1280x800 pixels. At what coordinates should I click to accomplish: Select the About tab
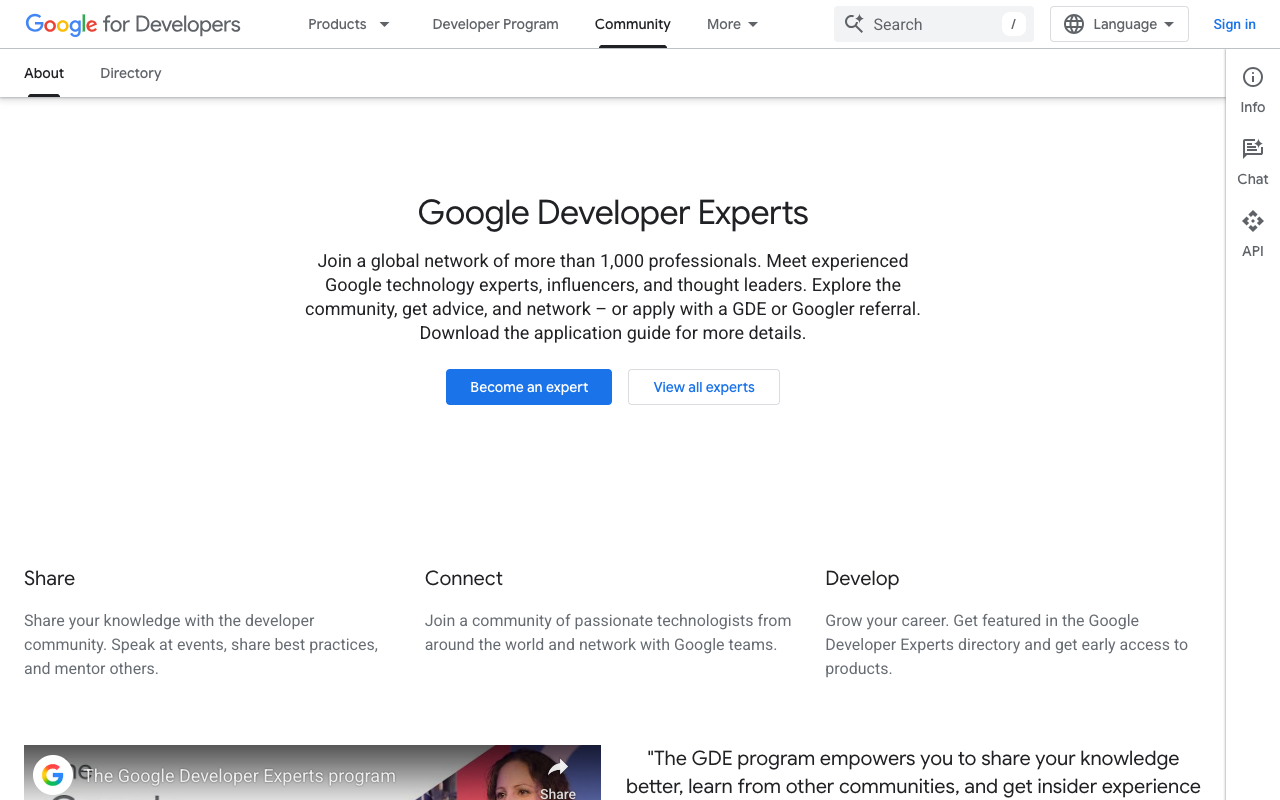44,73
